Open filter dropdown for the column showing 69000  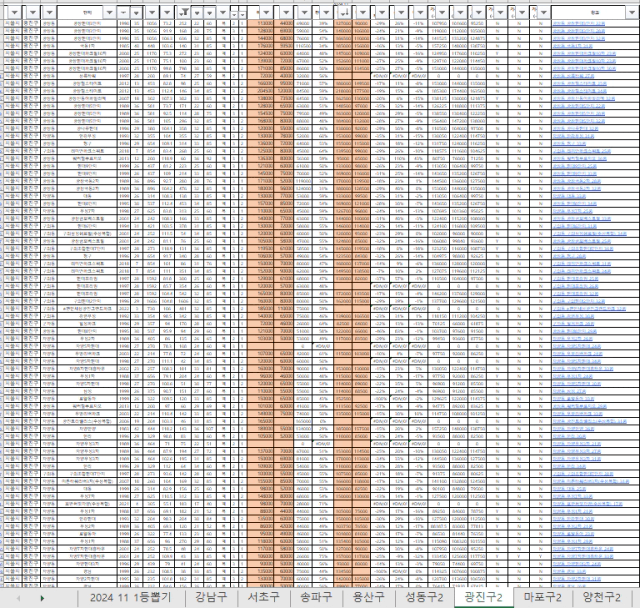pos(304,13)
